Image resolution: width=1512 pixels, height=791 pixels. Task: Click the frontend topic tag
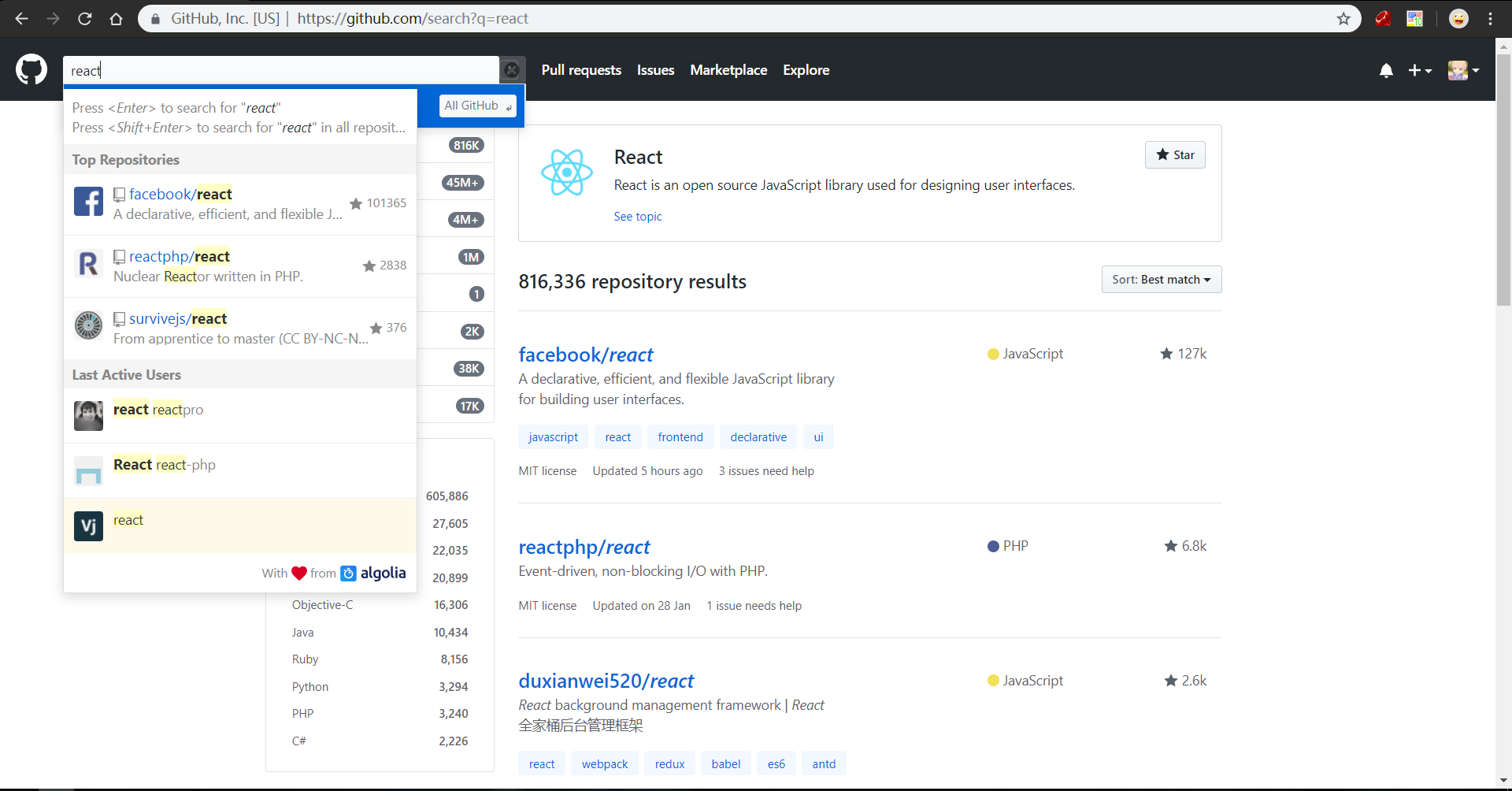[x=680, y=437]
